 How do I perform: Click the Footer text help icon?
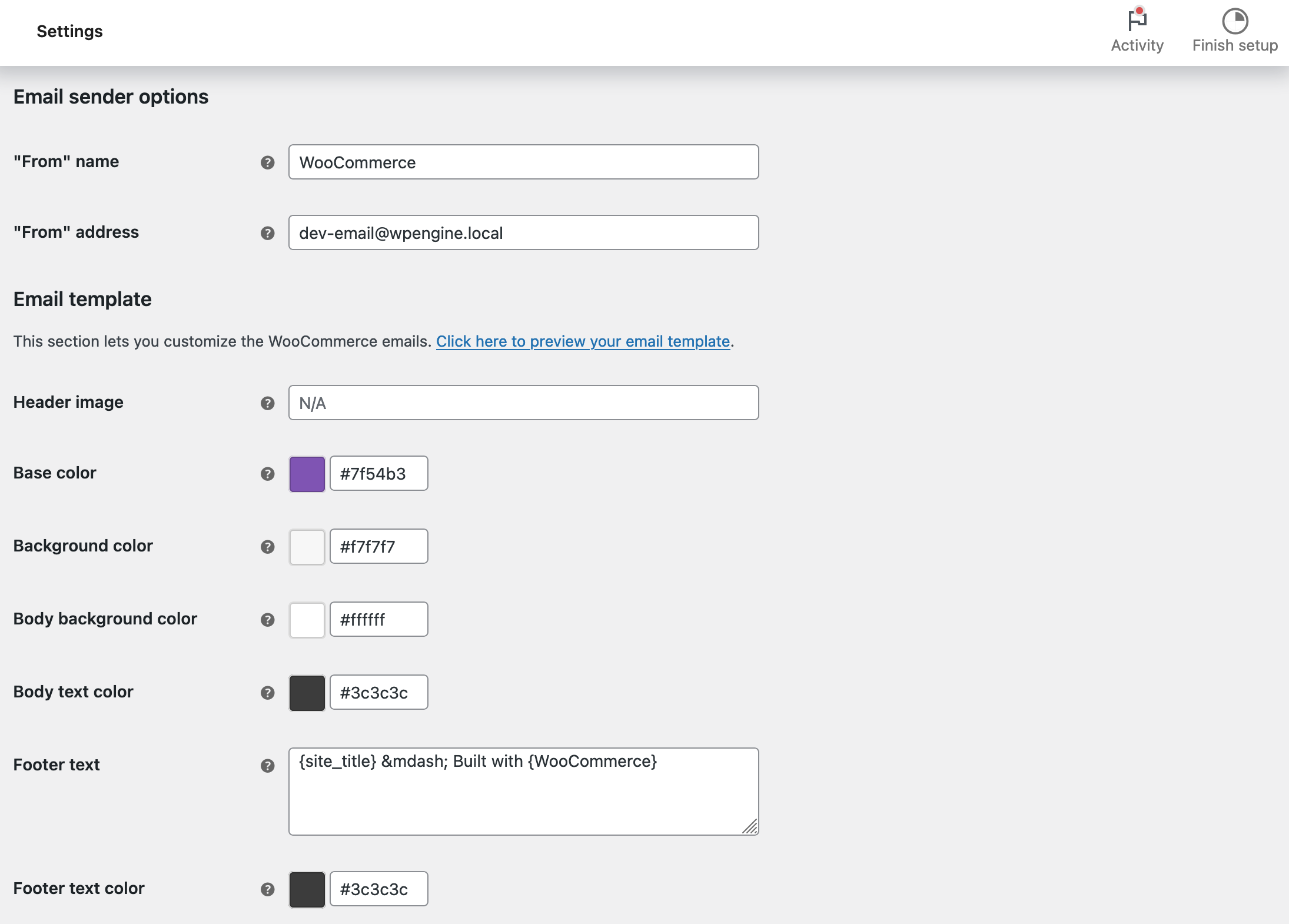click(x=268, y=766)
